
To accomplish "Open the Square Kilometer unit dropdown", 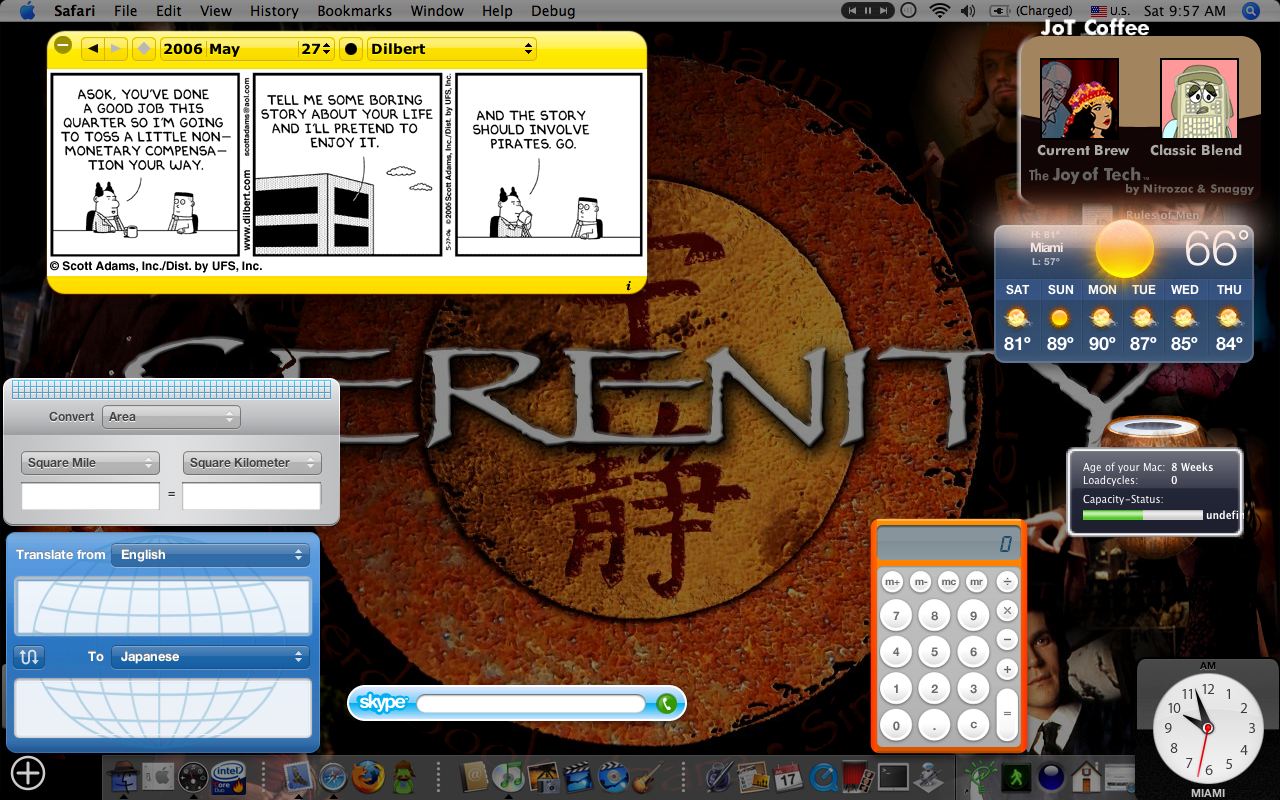I will coord(252,463).
